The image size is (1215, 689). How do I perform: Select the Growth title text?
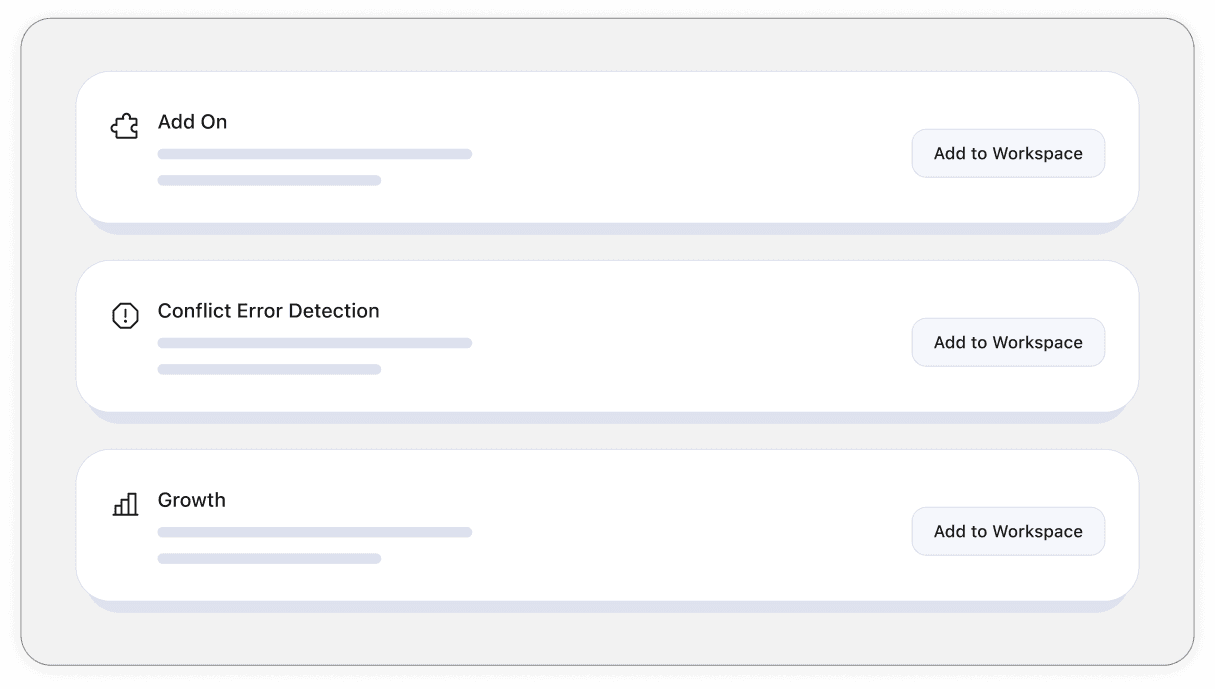pyautogui.click(x=191, y=500)
